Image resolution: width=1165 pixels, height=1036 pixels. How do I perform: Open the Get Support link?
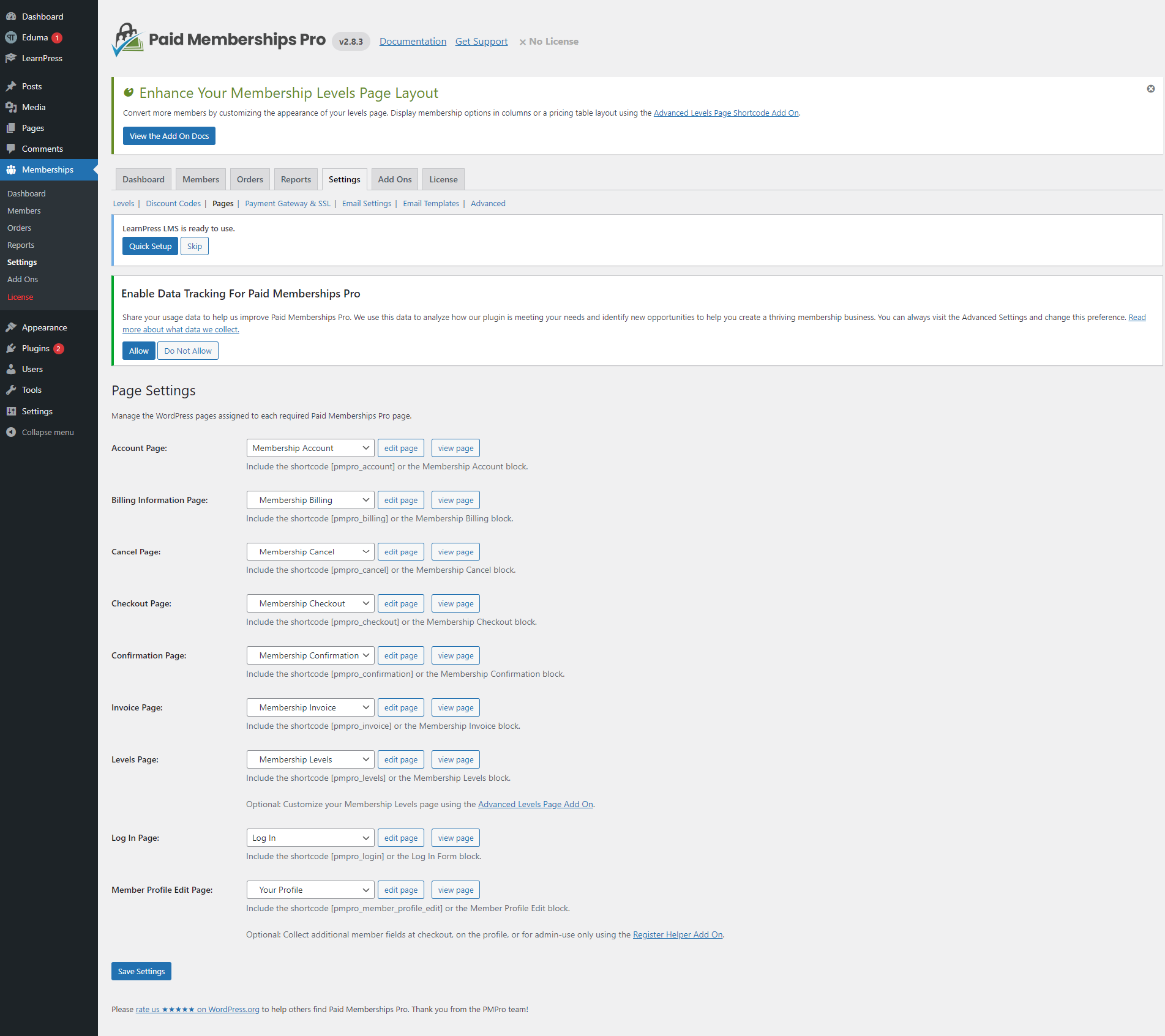481,42
